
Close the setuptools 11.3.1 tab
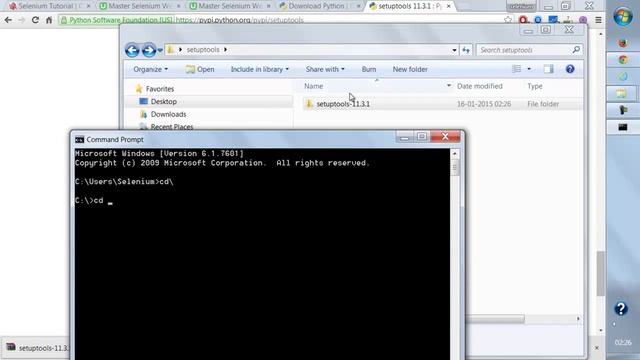coord(449,6)
